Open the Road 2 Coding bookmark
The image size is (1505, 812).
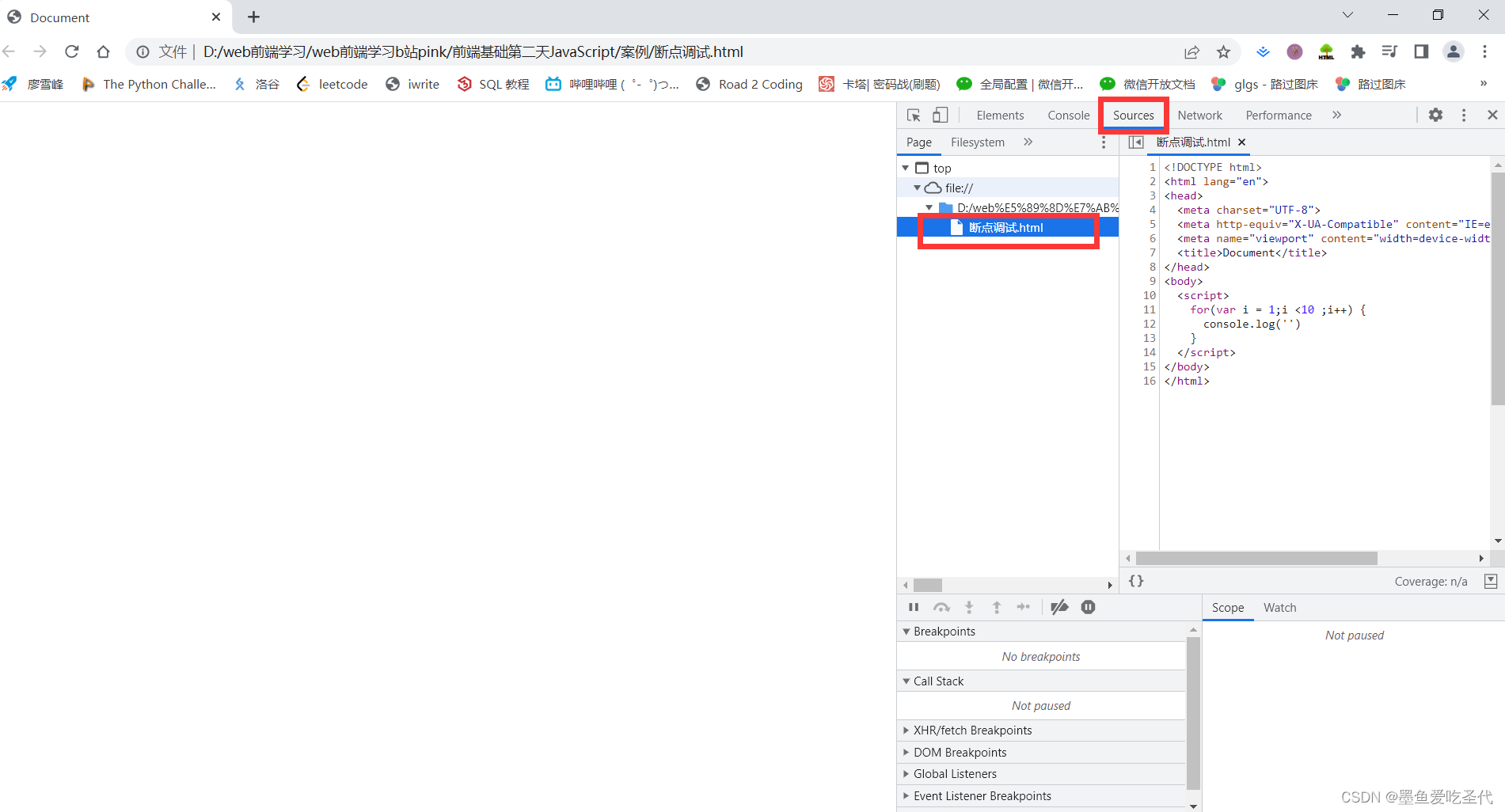coord(749,84)
